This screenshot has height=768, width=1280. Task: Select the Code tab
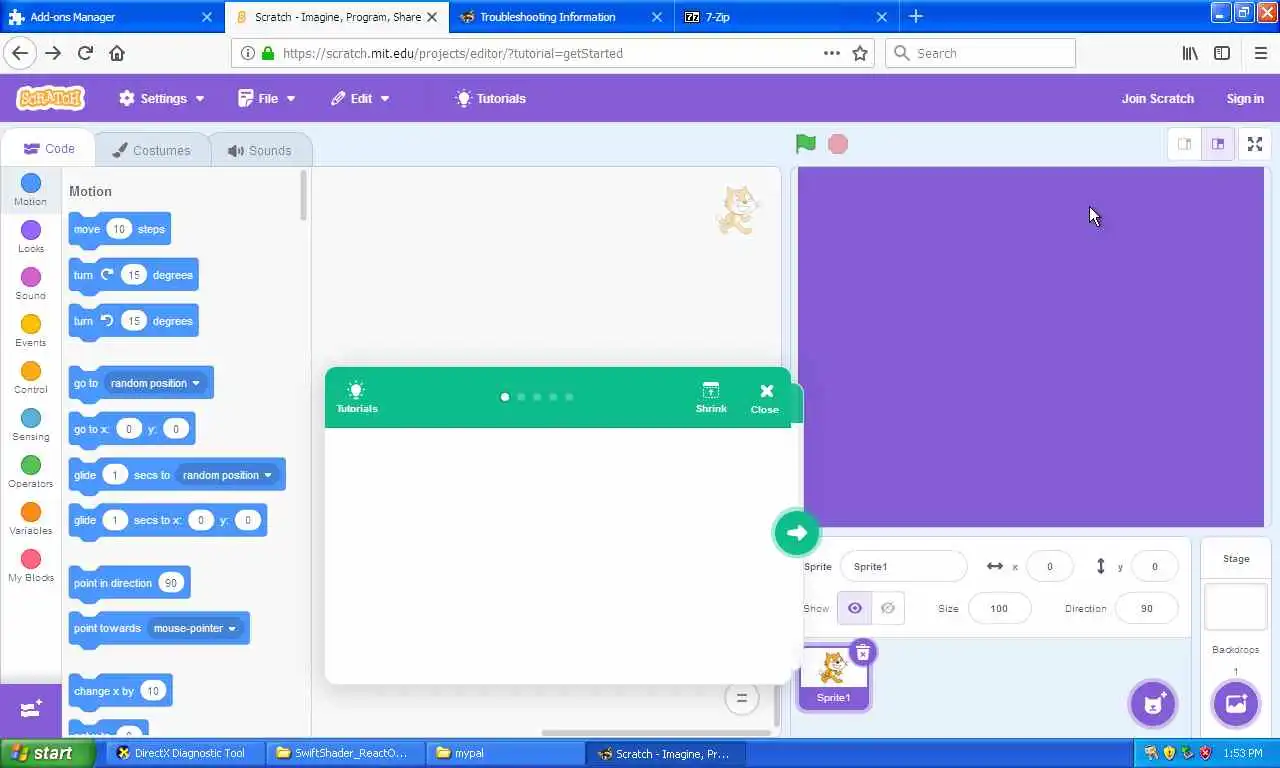coord(49,149)
